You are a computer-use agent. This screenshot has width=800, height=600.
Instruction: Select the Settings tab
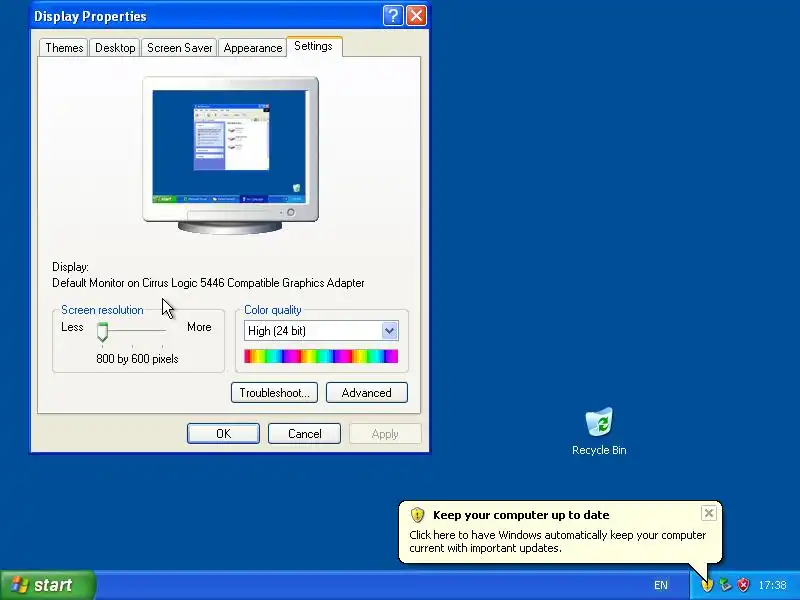tap(314, 46)
